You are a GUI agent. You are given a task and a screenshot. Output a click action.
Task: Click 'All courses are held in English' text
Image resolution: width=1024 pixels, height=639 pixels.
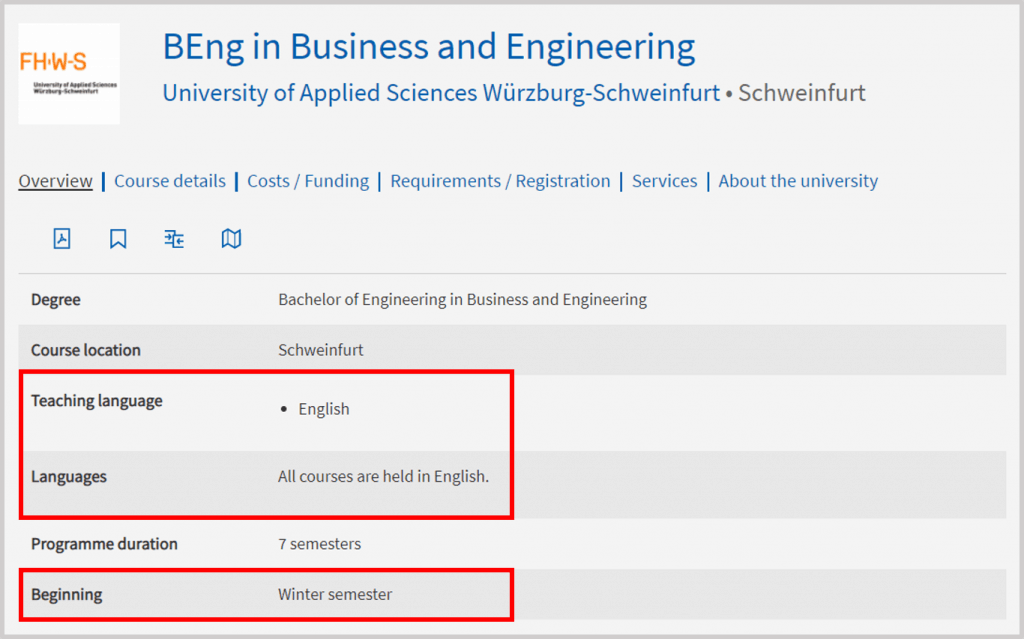click(x=383, y=476)
